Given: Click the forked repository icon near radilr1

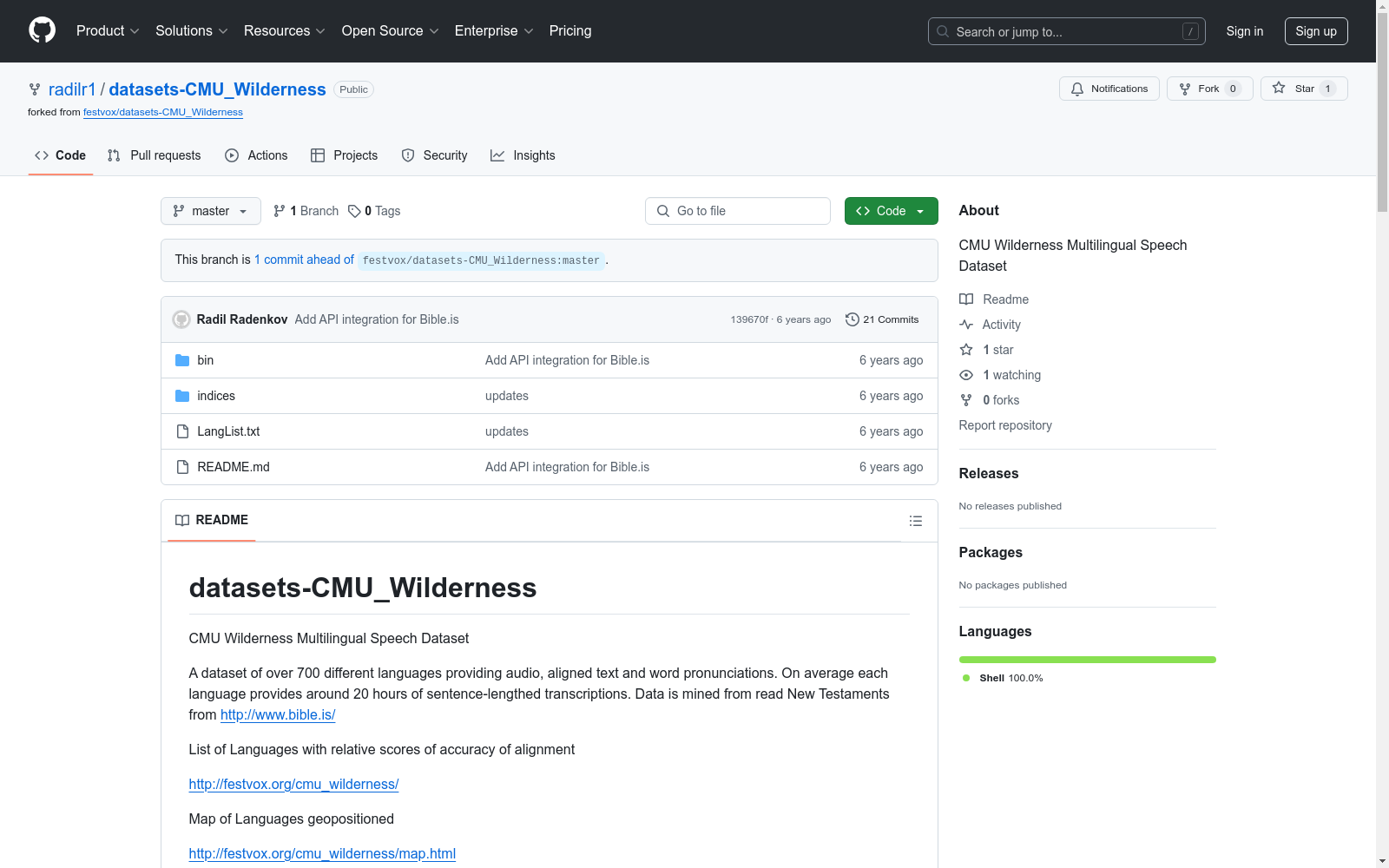Looking at the screenshot, I should pos(35,89).
